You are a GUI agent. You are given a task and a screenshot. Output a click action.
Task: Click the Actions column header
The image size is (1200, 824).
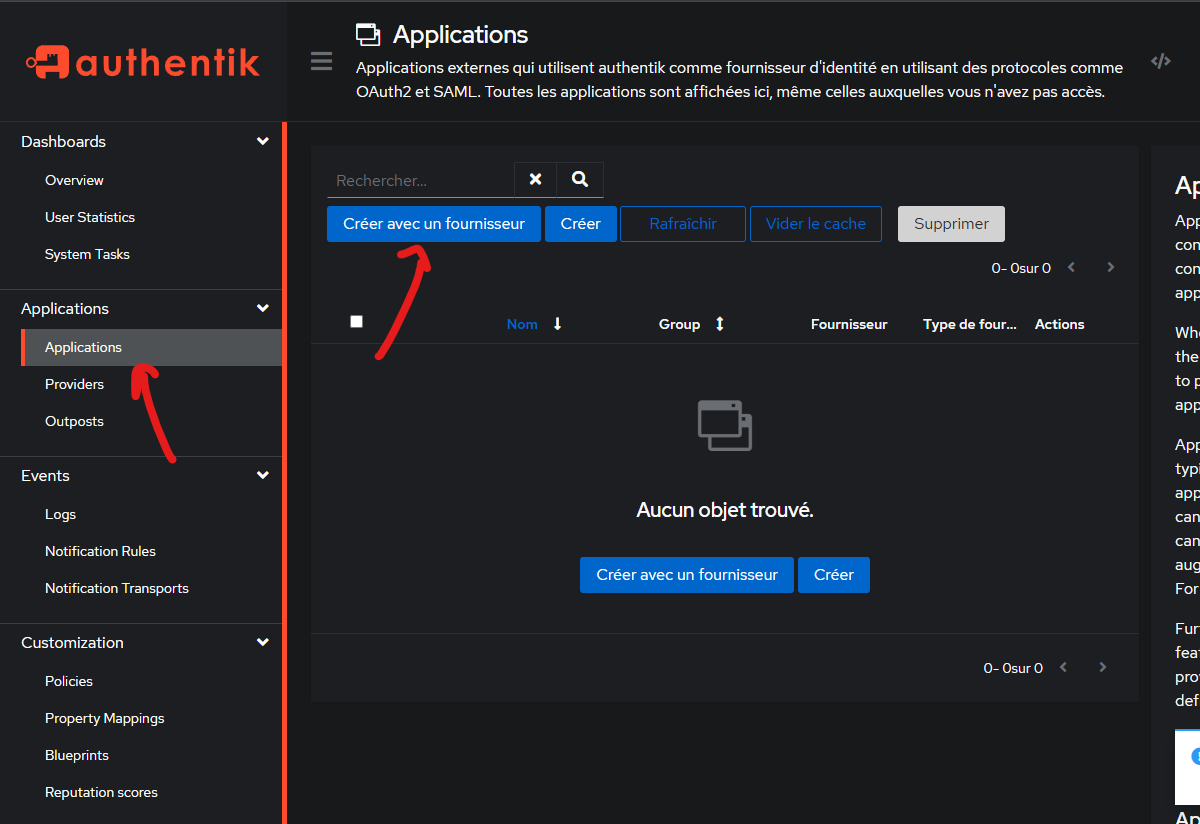click(1060, 324)
